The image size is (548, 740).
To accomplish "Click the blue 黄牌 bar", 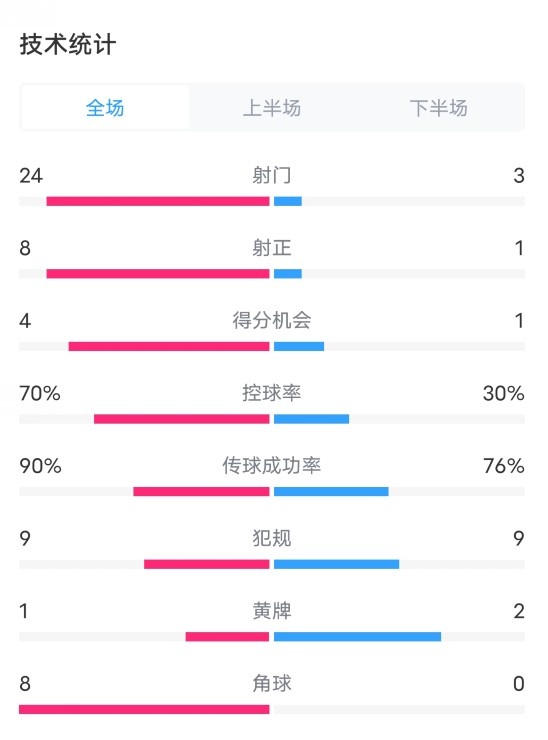I will (357, 637).
